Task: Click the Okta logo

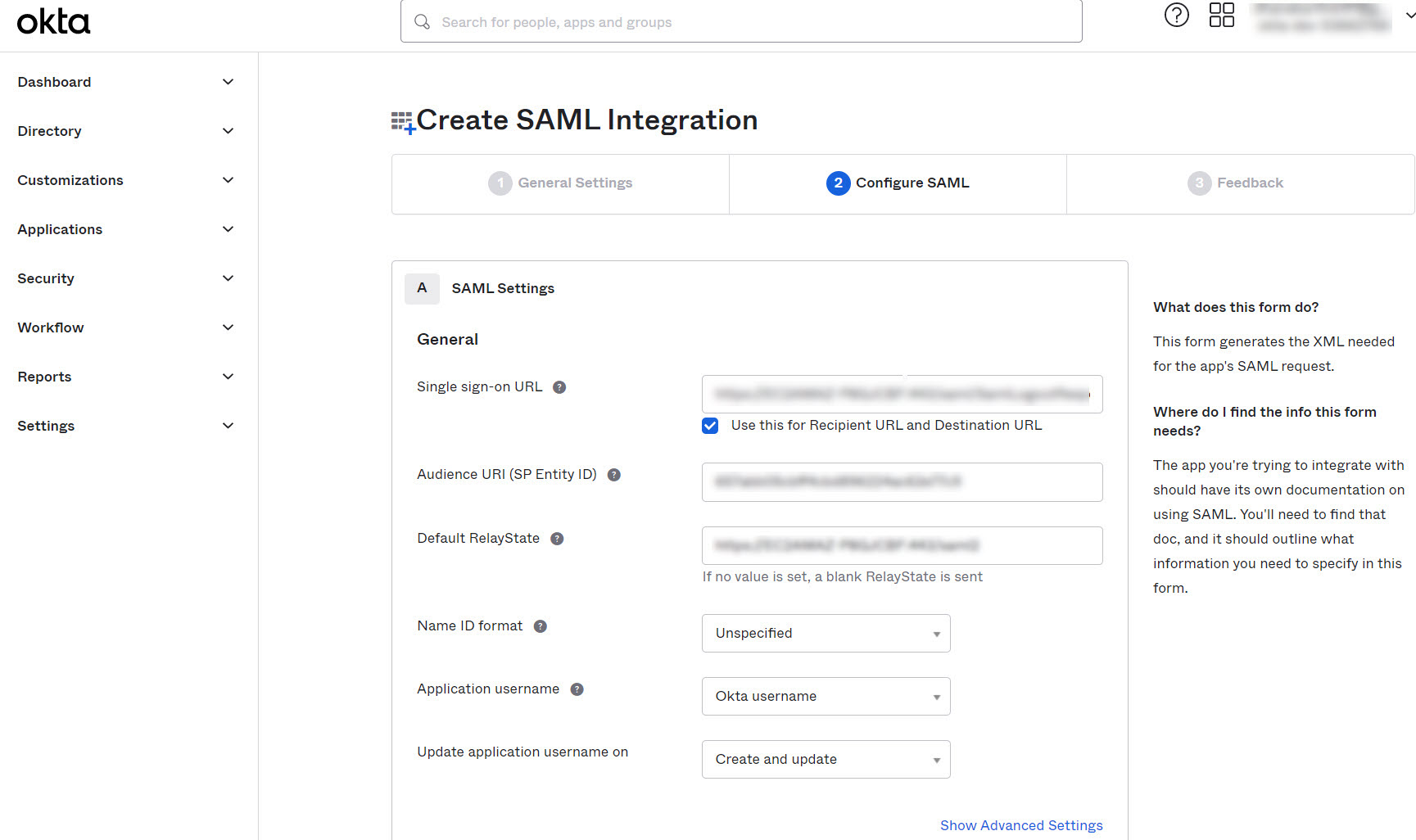Action: coord(54,22)
